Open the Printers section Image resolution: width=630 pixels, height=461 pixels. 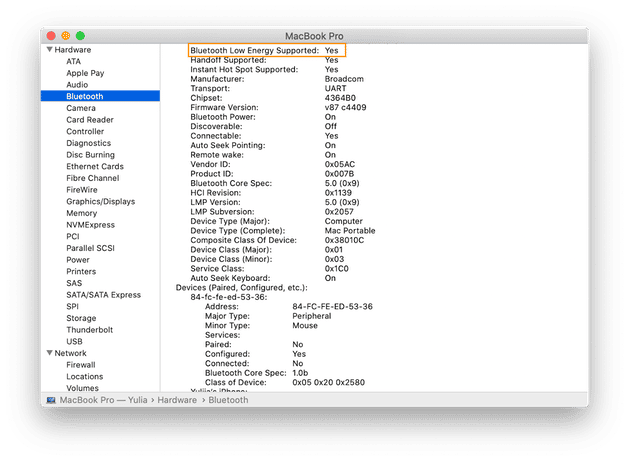pos(81,271)
